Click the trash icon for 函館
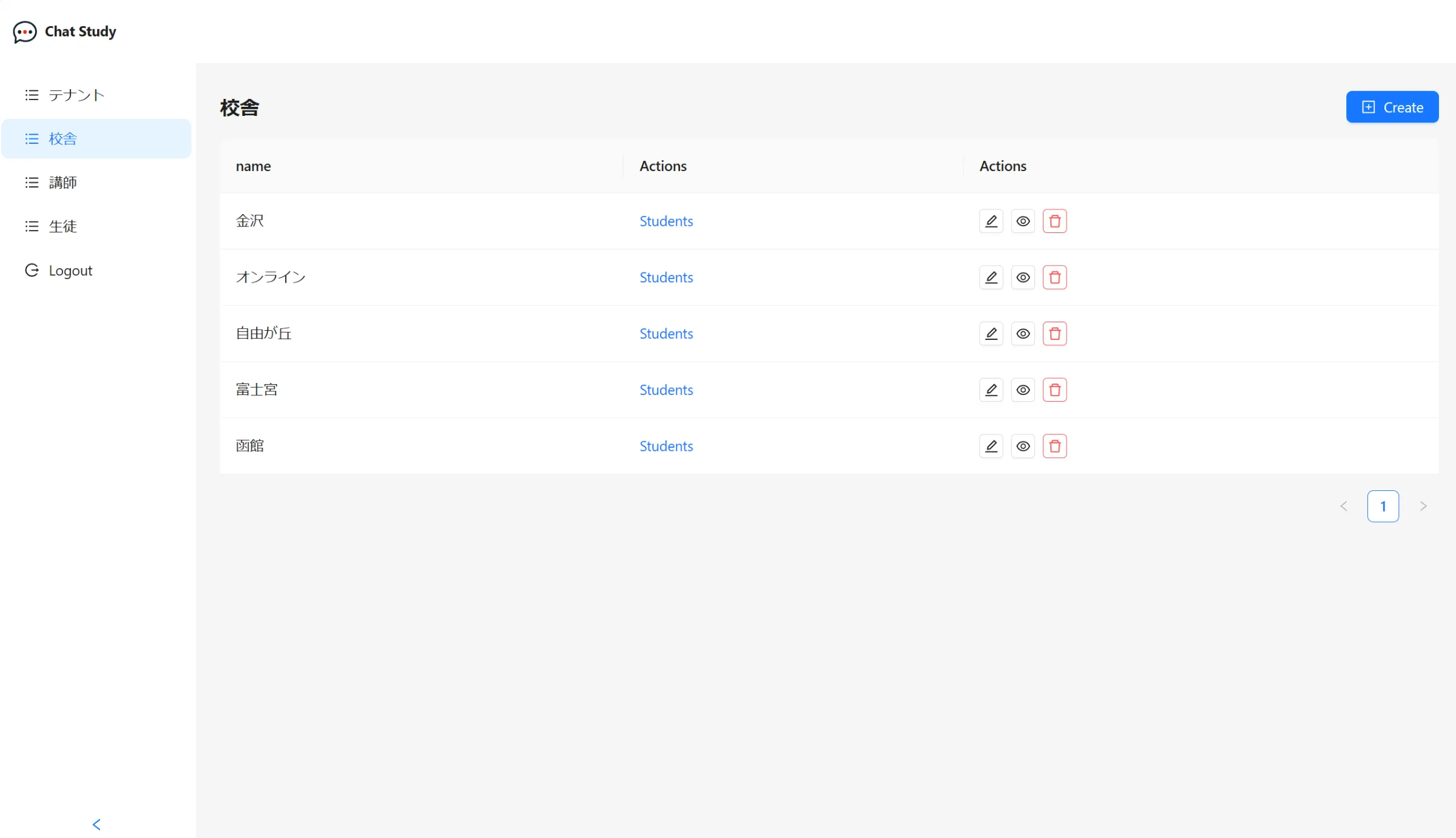The width and height of the screenshot is (1456, 838). point(1054,446)
